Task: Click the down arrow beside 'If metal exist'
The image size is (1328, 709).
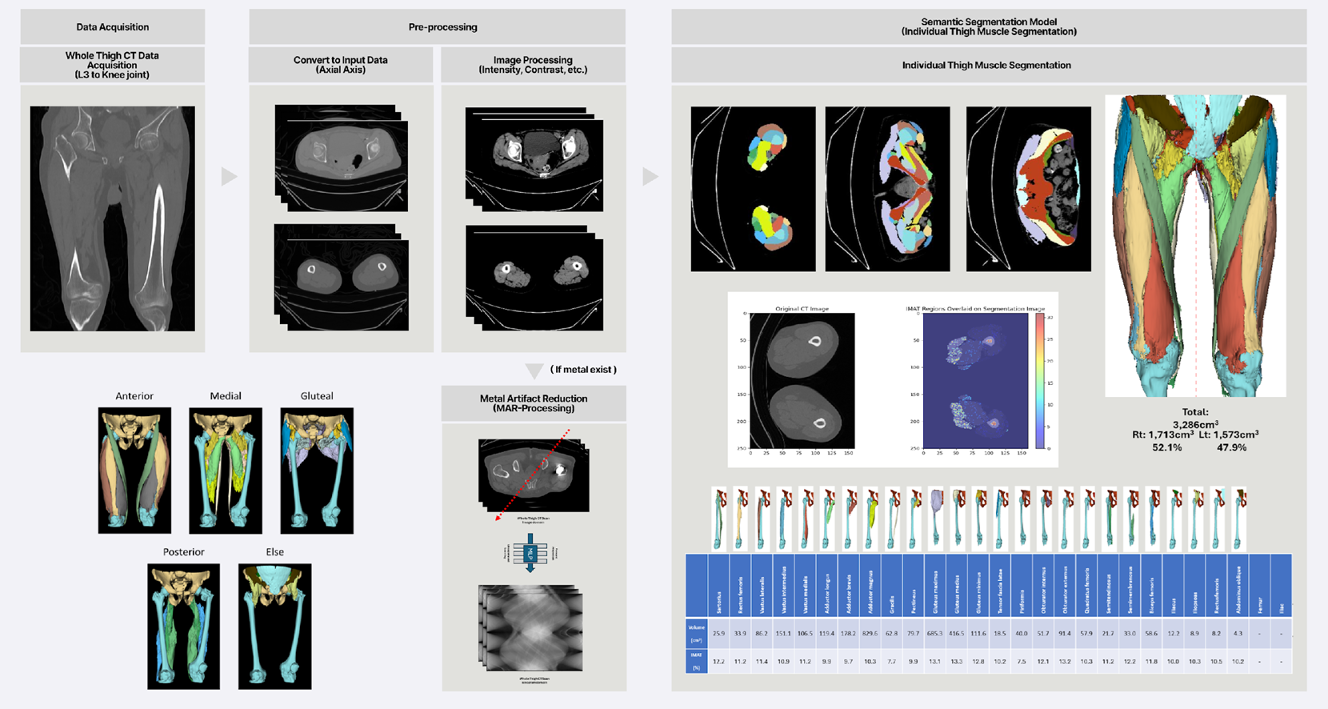Action: coord(534,371)
